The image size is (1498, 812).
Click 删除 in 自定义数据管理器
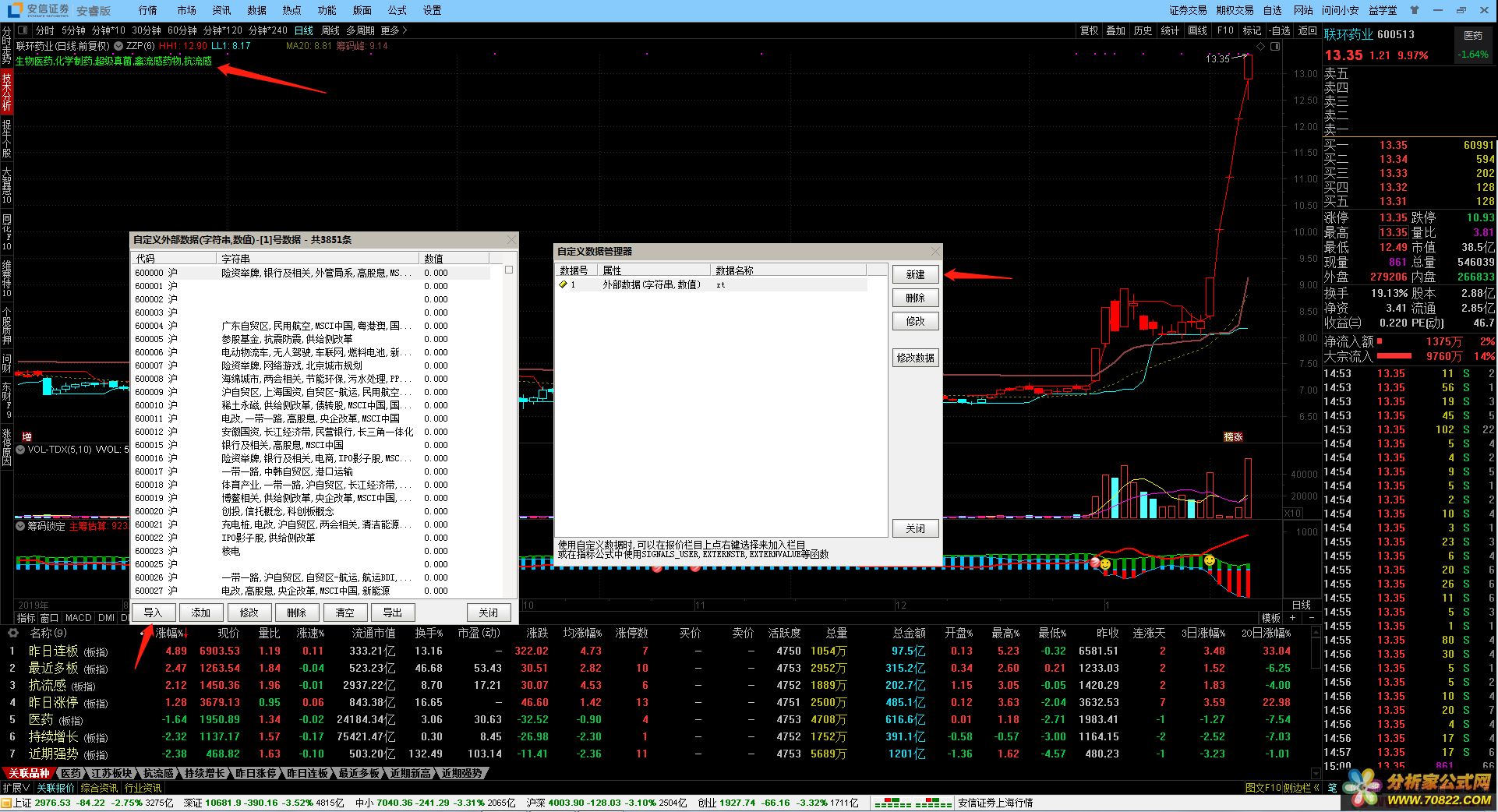coord(915,298)
